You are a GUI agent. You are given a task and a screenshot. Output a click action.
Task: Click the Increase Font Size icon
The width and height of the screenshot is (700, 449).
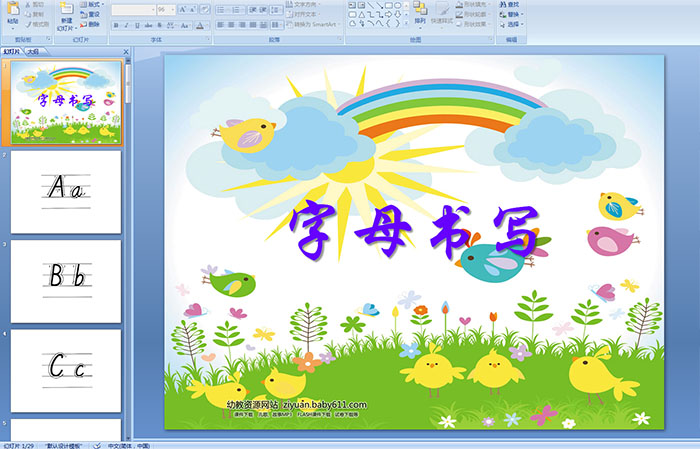click(181, 9)
